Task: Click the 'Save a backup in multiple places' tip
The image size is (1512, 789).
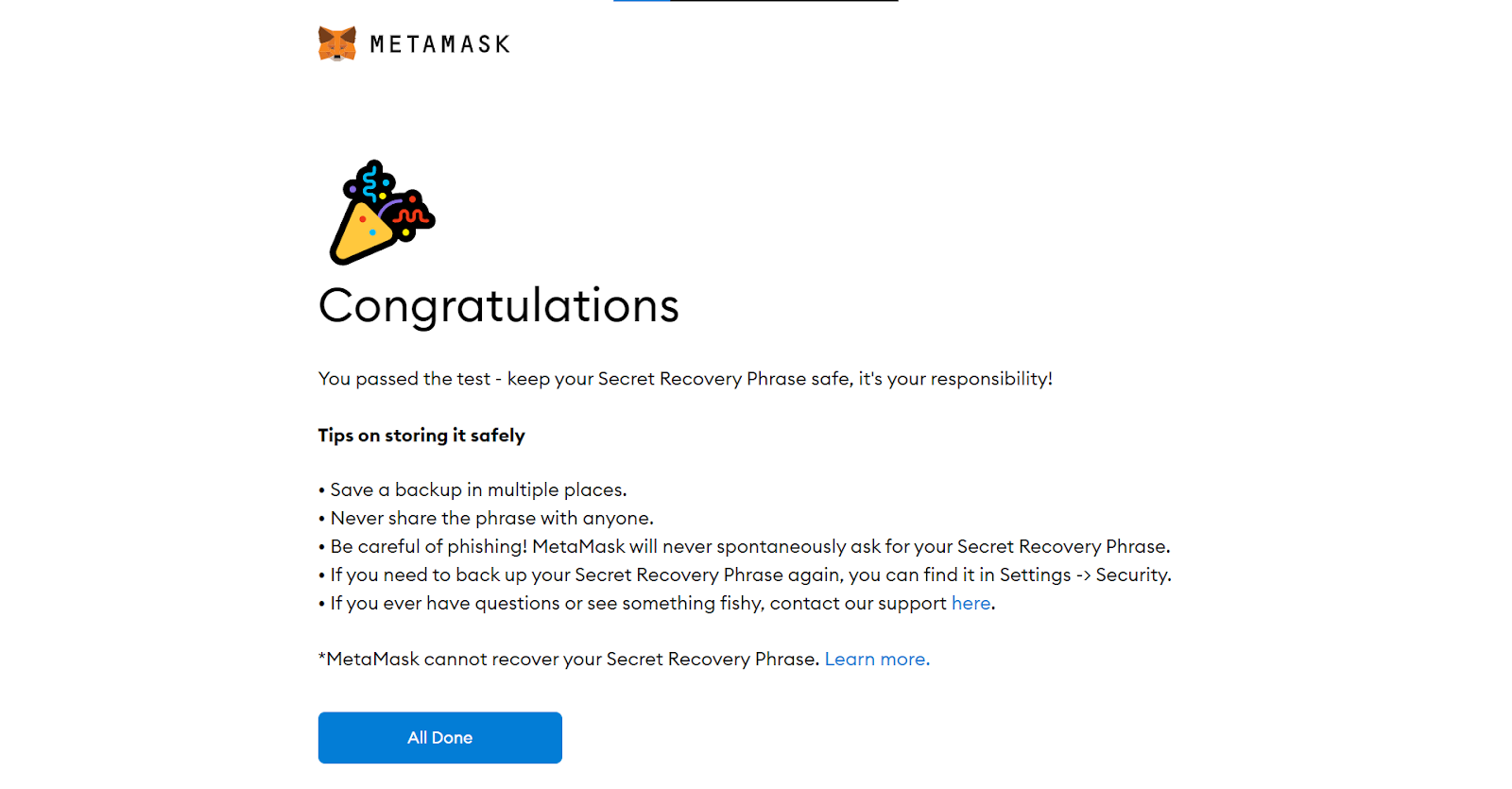Action: tap(472, 490)
